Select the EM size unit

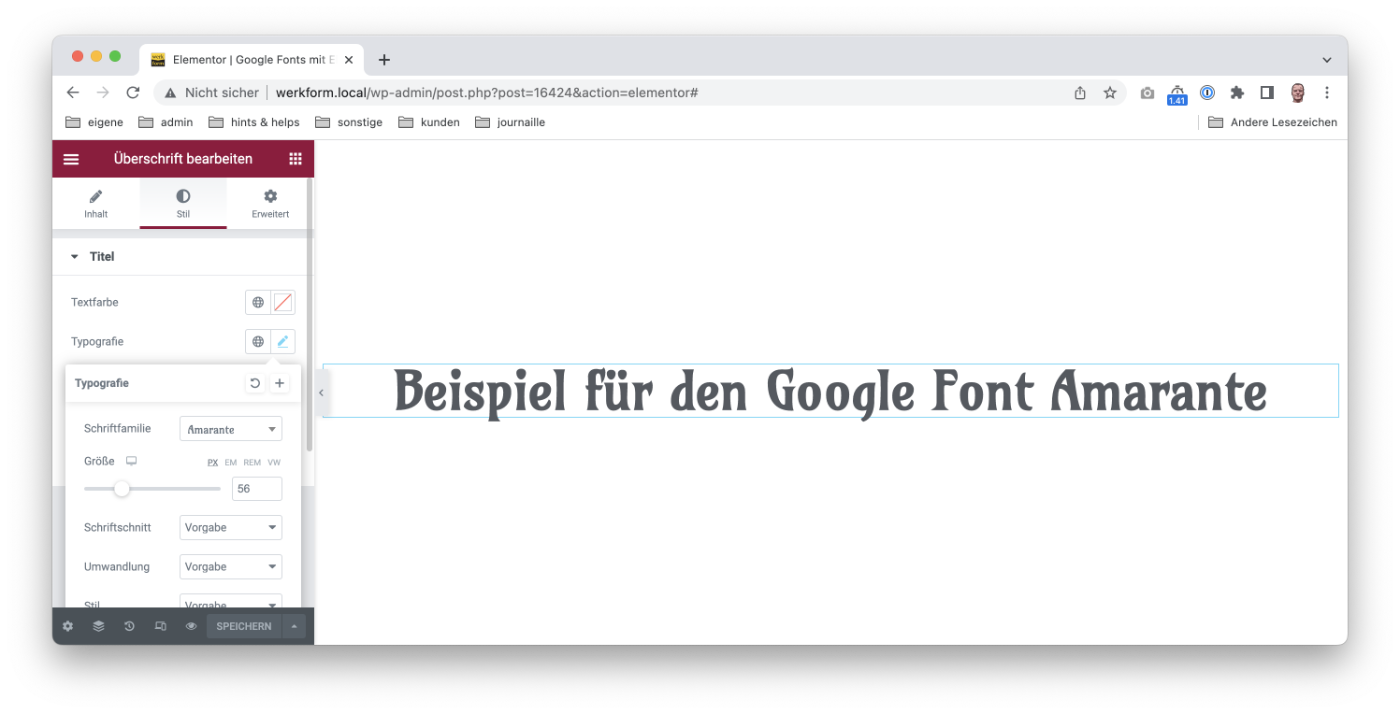tap(231, 462)
